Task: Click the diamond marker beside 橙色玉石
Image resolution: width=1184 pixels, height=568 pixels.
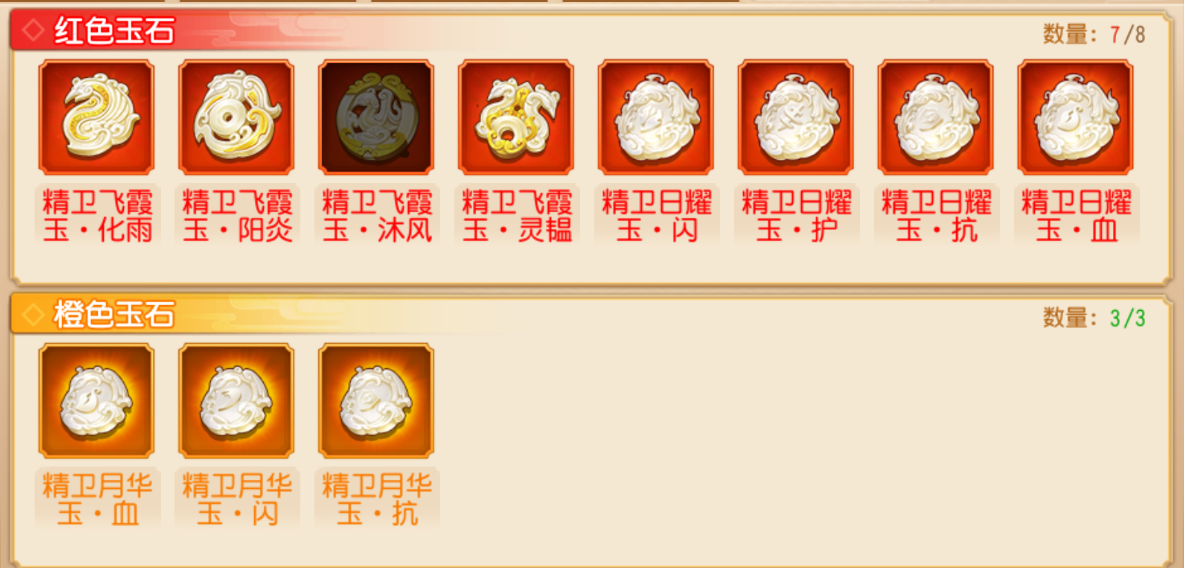Action: pos(33,315)
